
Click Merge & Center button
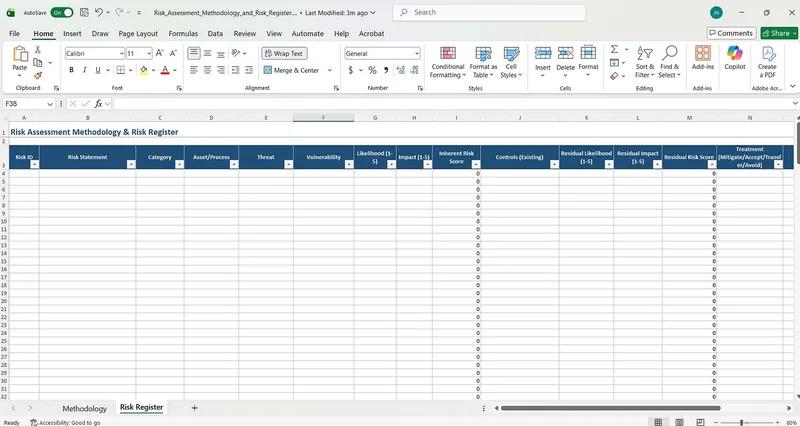[x=291, y=70]
